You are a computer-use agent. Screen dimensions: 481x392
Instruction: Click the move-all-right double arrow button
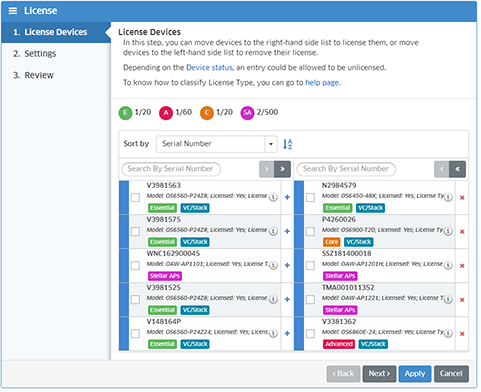click(283, 169)
